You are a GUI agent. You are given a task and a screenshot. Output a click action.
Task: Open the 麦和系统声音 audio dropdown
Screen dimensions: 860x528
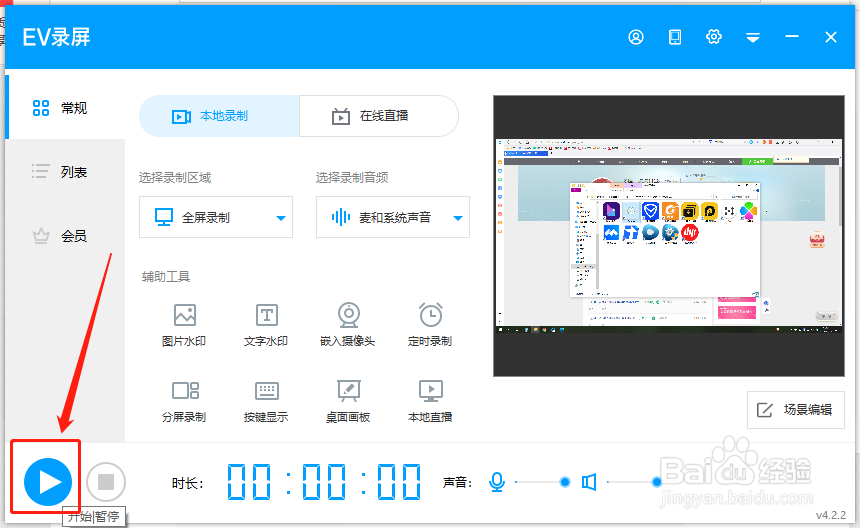pos(393,217)
